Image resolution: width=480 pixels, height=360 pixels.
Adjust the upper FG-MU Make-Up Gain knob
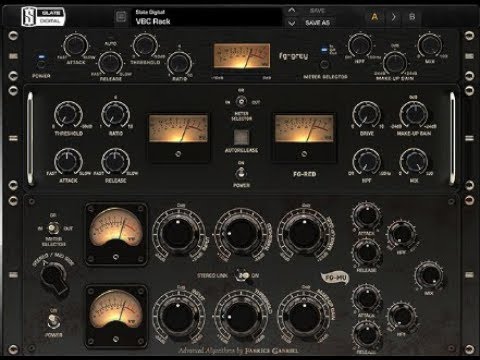pos(304,233)
